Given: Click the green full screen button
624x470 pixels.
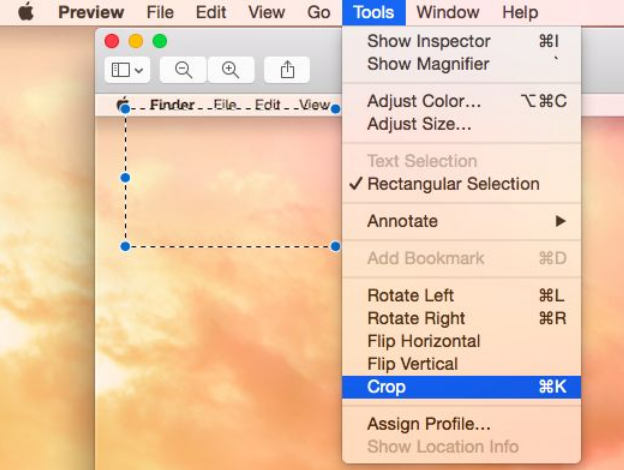Looking at the screenshot, I should [160, 41].
